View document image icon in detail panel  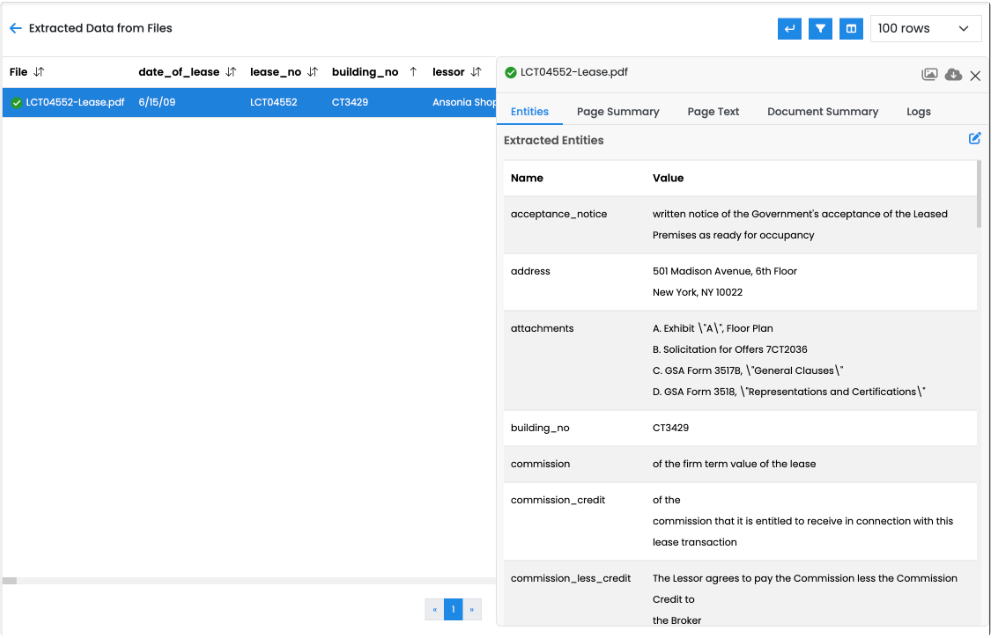(929, 75)
